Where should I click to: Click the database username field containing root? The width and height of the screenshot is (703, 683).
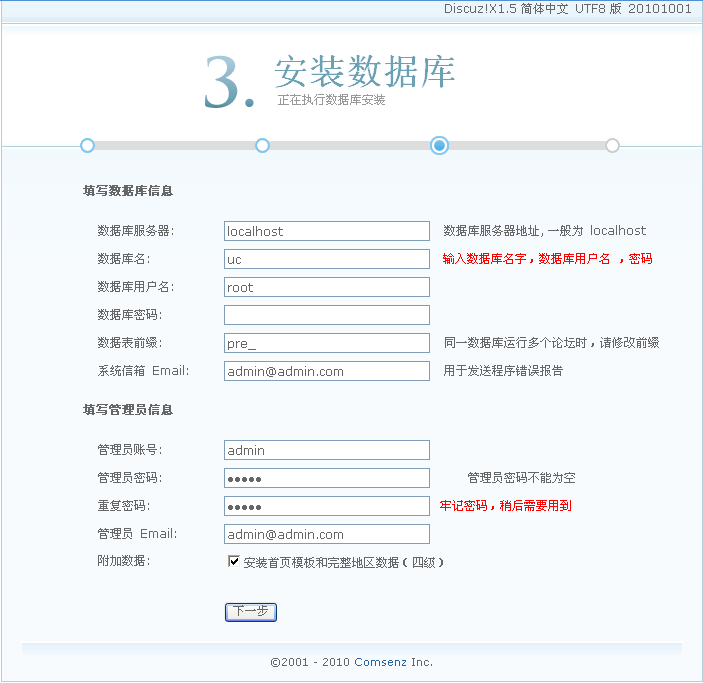click(326, 287)
